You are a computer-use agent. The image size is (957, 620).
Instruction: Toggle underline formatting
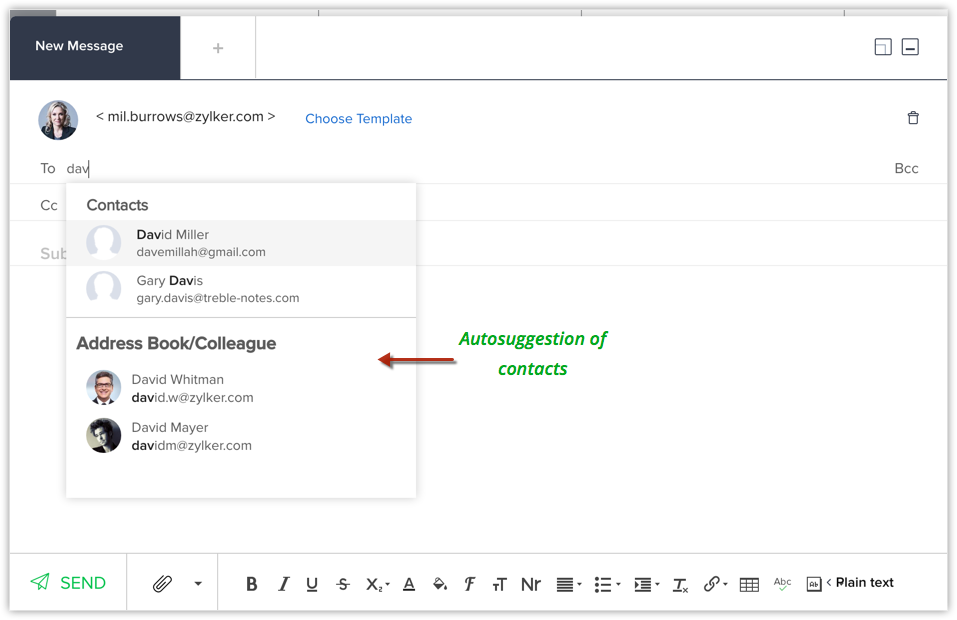tap(312, 584)
